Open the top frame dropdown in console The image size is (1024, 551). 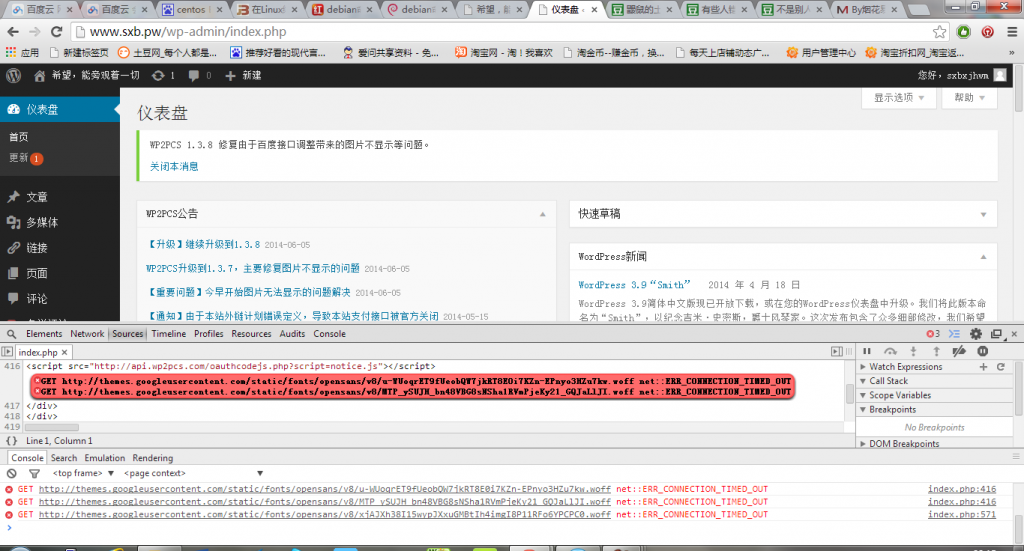coord(82,473)
